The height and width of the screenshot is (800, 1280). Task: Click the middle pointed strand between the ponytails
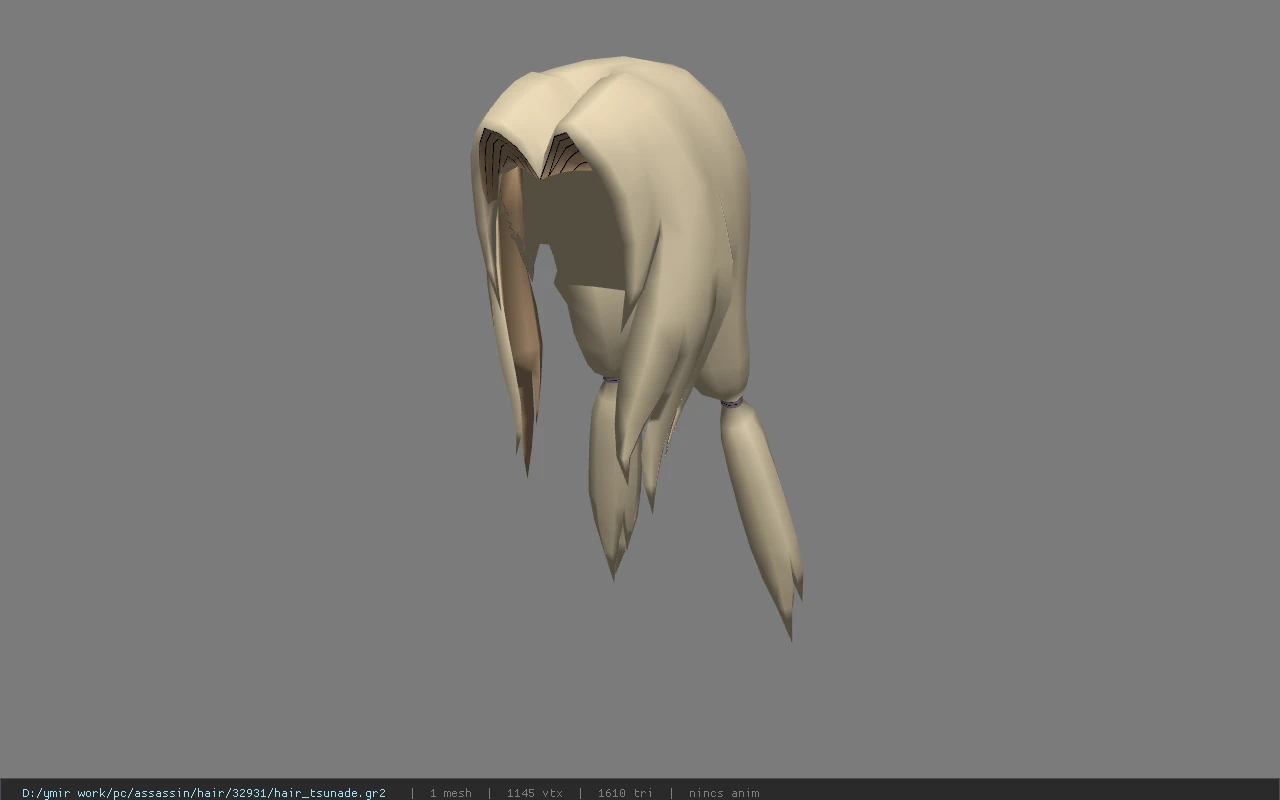(x=653, y=470)
